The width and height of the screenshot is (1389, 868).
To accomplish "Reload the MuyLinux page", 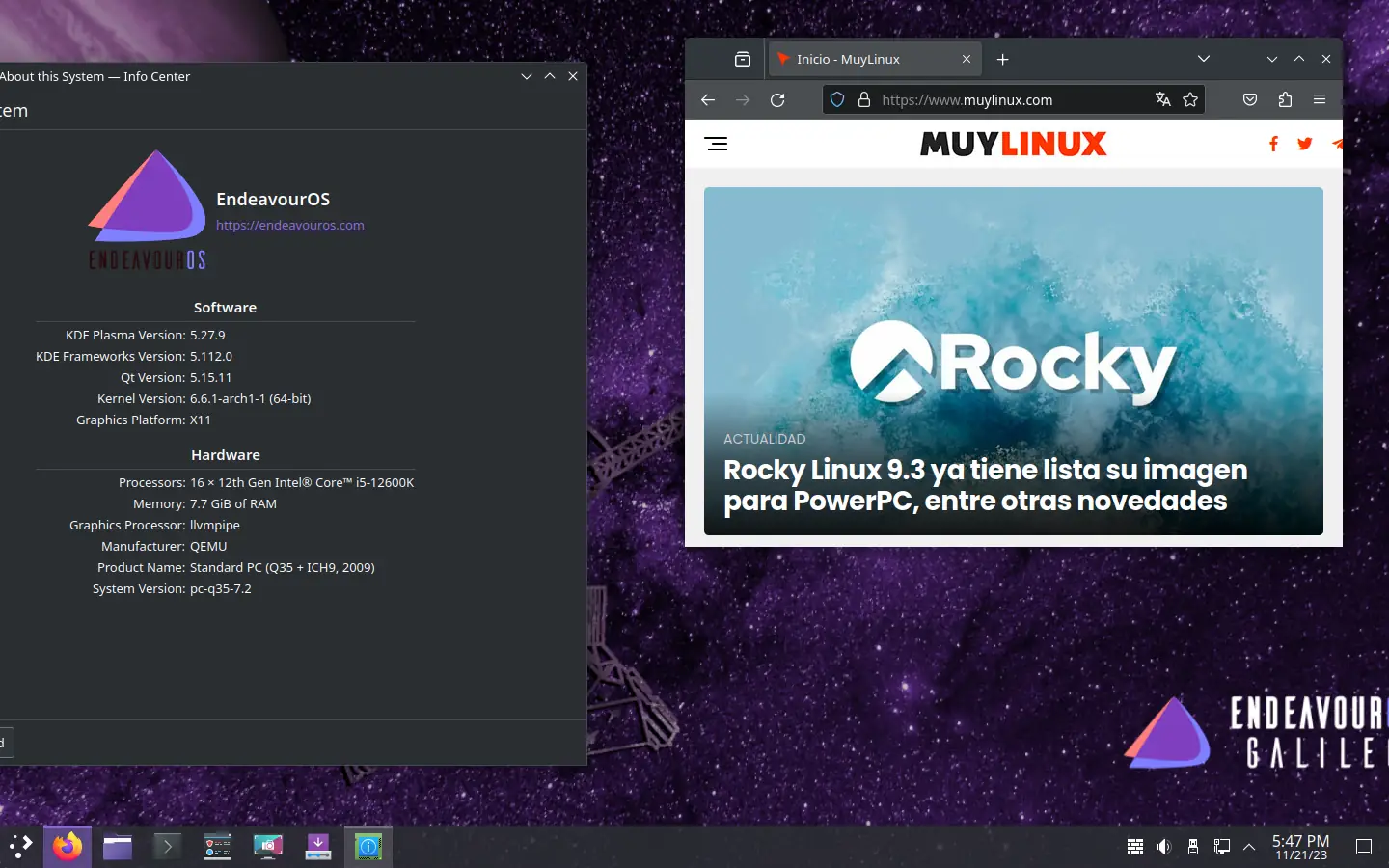I will (x=777, y=99).
